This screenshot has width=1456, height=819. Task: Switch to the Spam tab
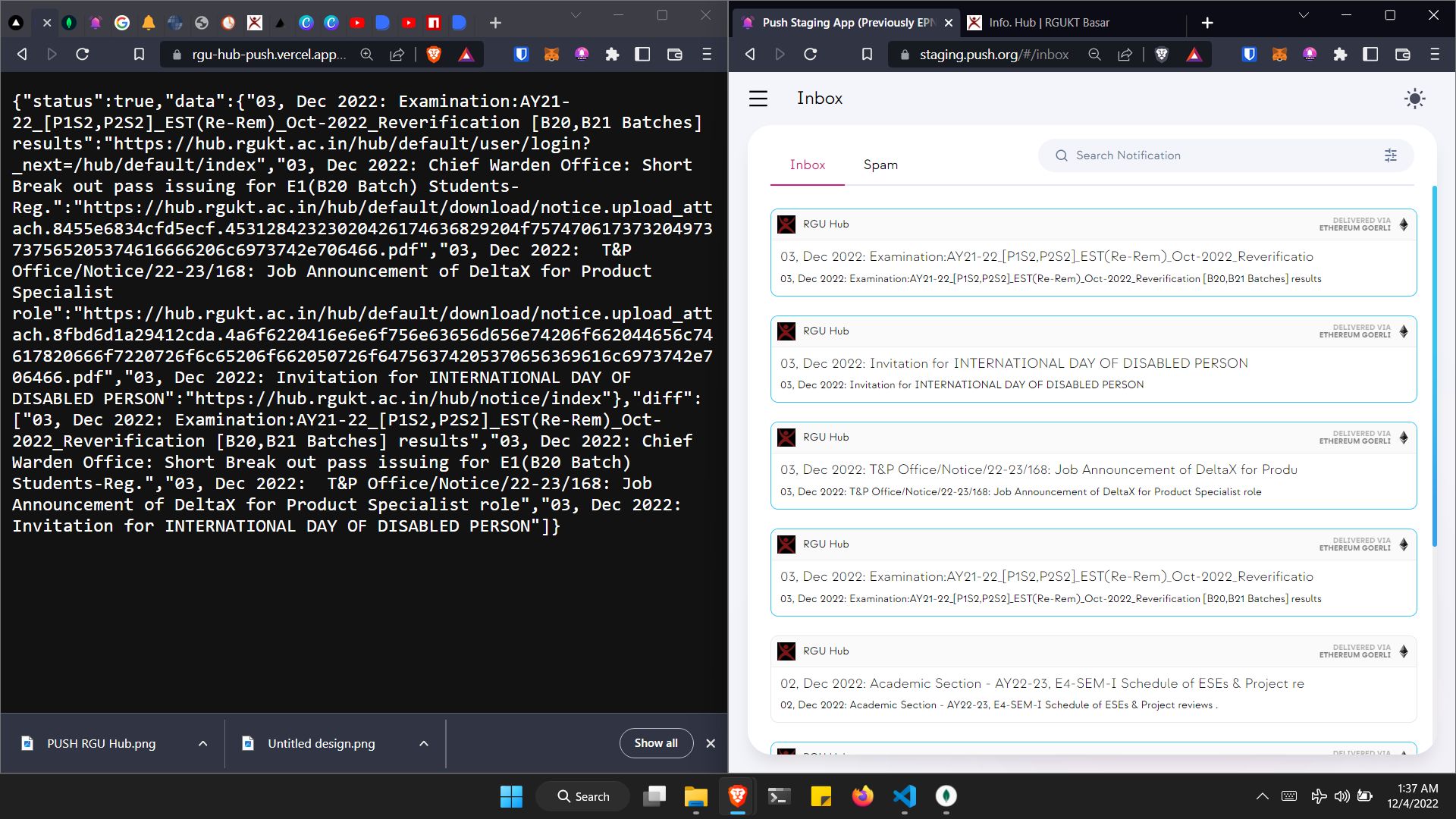[880, 165]
